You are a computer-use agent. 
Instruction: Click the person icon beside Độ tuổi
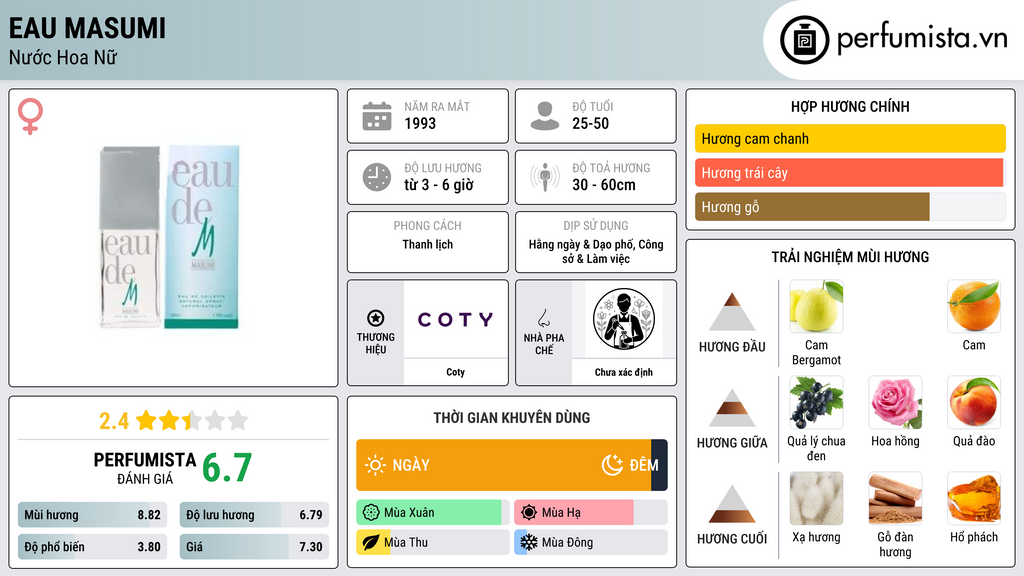[545, 116]
